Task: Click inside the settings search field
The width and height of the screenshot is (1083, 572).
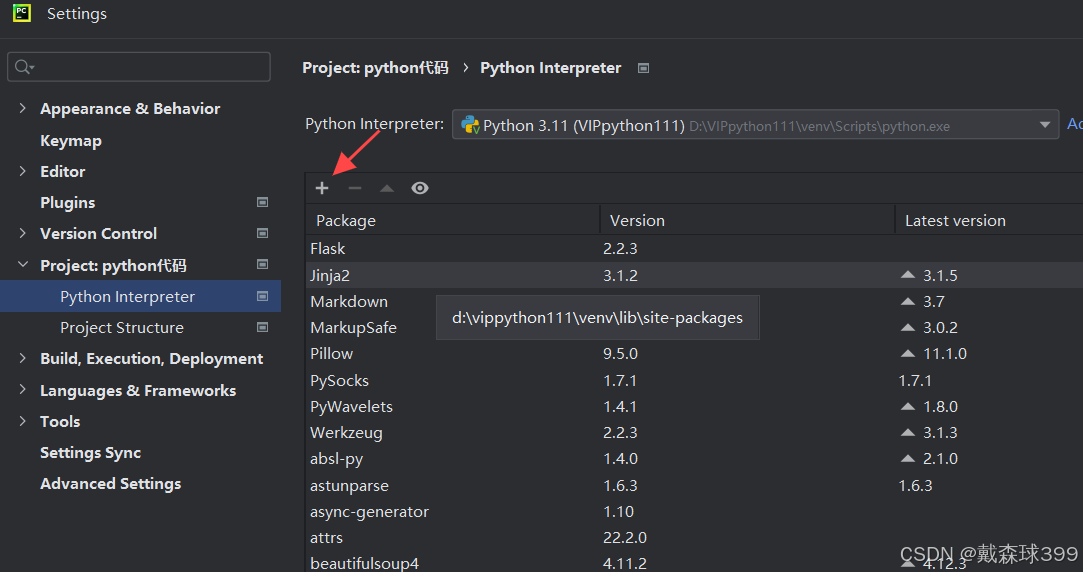Action: pos(139,67)
